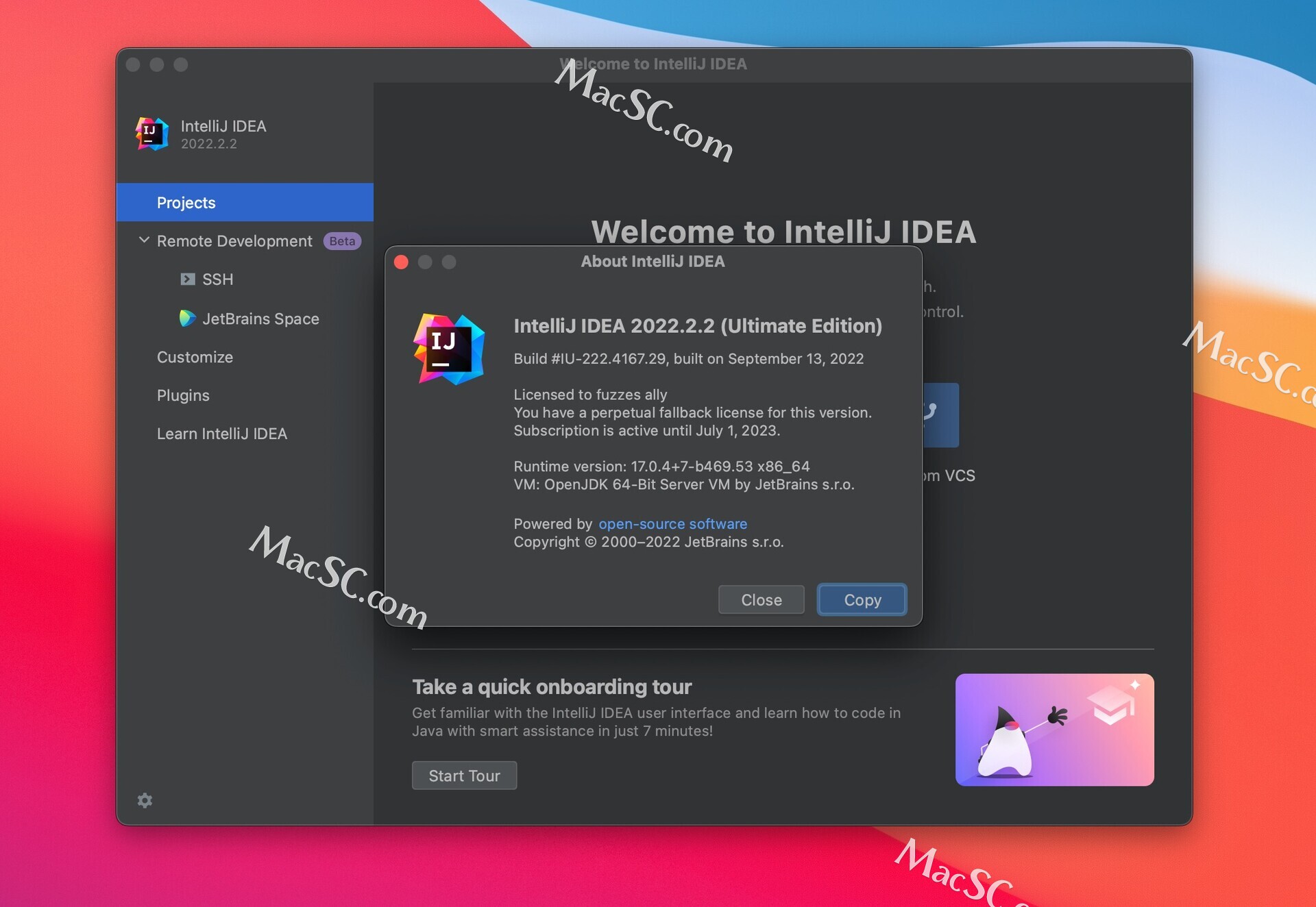
Task: Click the JetBrains Space icon
Action: point(187,319)
